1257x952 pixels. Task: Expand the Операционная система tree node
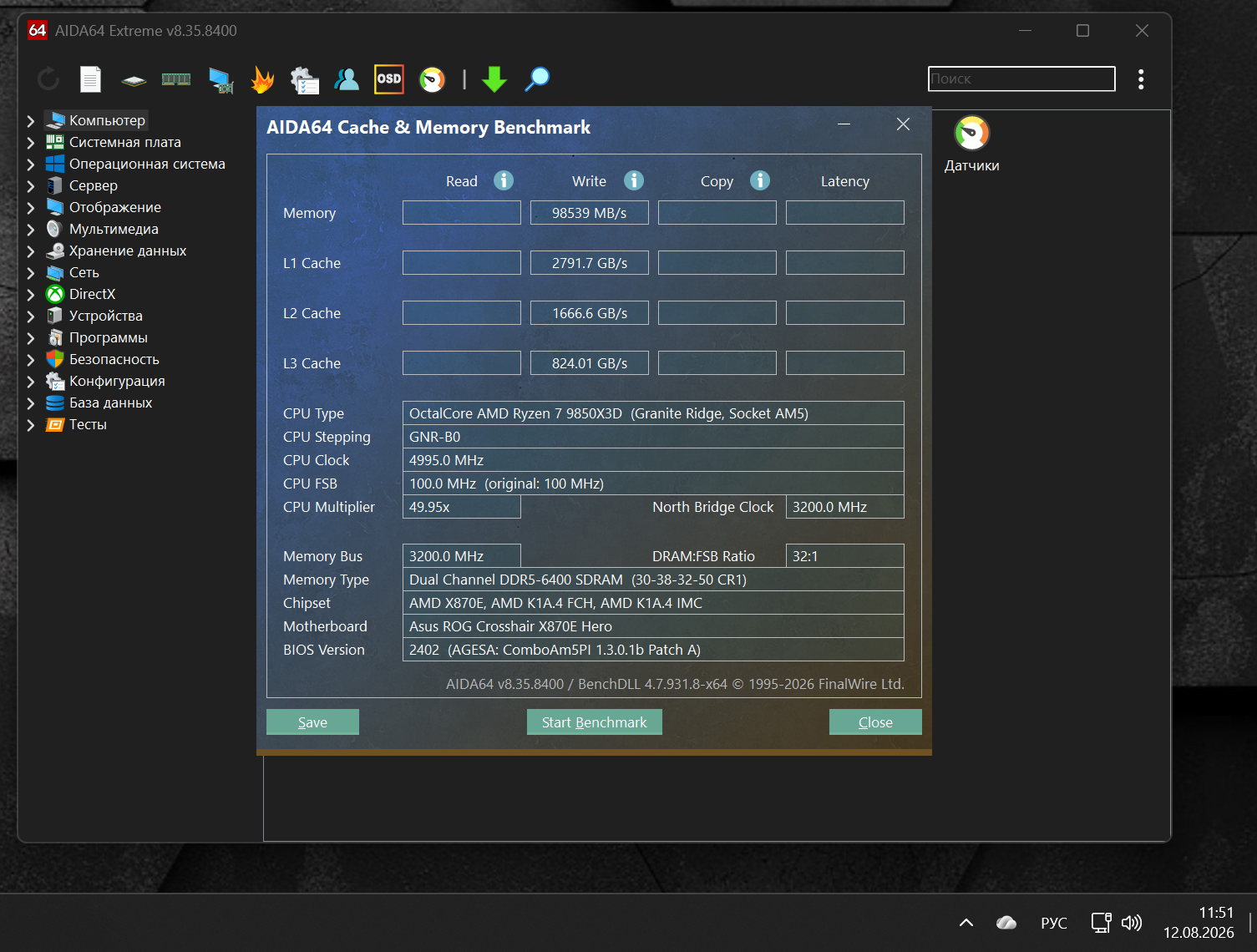[31, 165]
